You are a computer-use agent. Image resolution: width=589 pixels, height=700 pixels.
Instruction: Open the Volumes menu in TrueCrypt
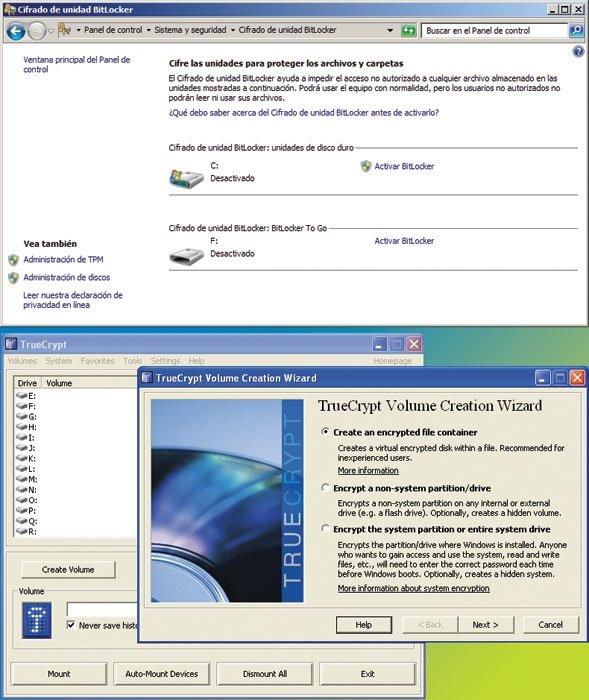22,361
